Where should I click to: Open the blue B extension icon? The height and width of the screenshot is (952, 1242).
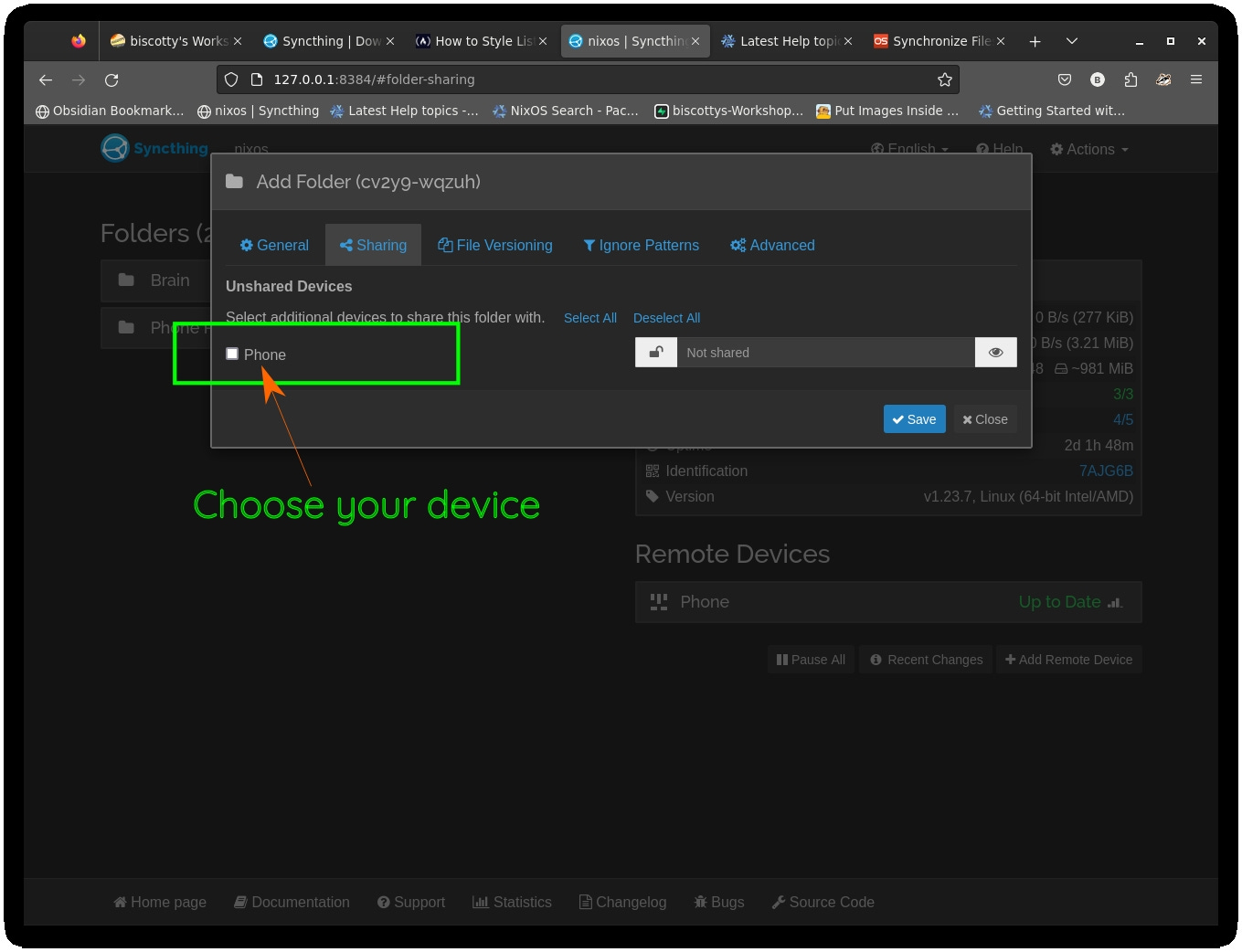point(1098,79)
